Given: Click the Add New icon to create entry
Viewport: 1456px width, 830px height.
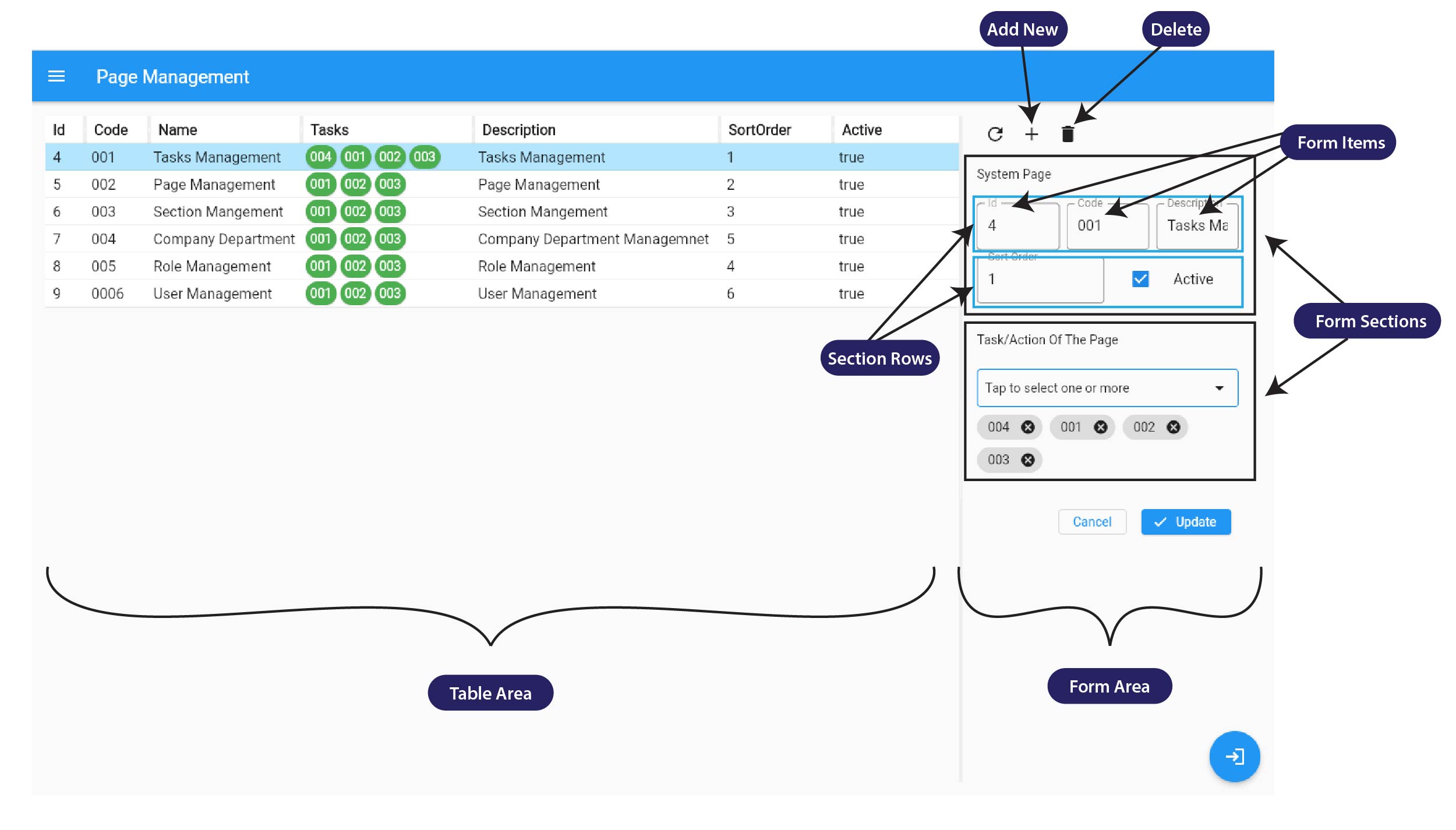Looking at the screenshot, I should pos(1031,133).
